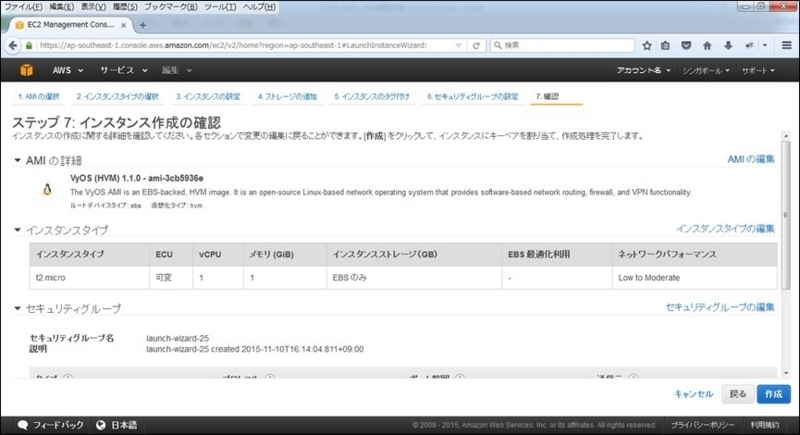Viewport: 800px width, 435px height.
Task: Click the 日本語 language selector
Action: 124,425
